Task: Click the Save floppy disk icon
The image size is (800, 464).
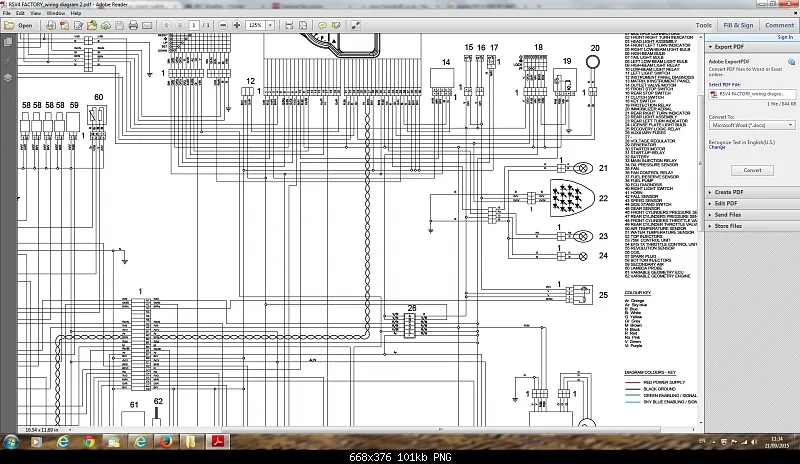Action: click(119, 25)
